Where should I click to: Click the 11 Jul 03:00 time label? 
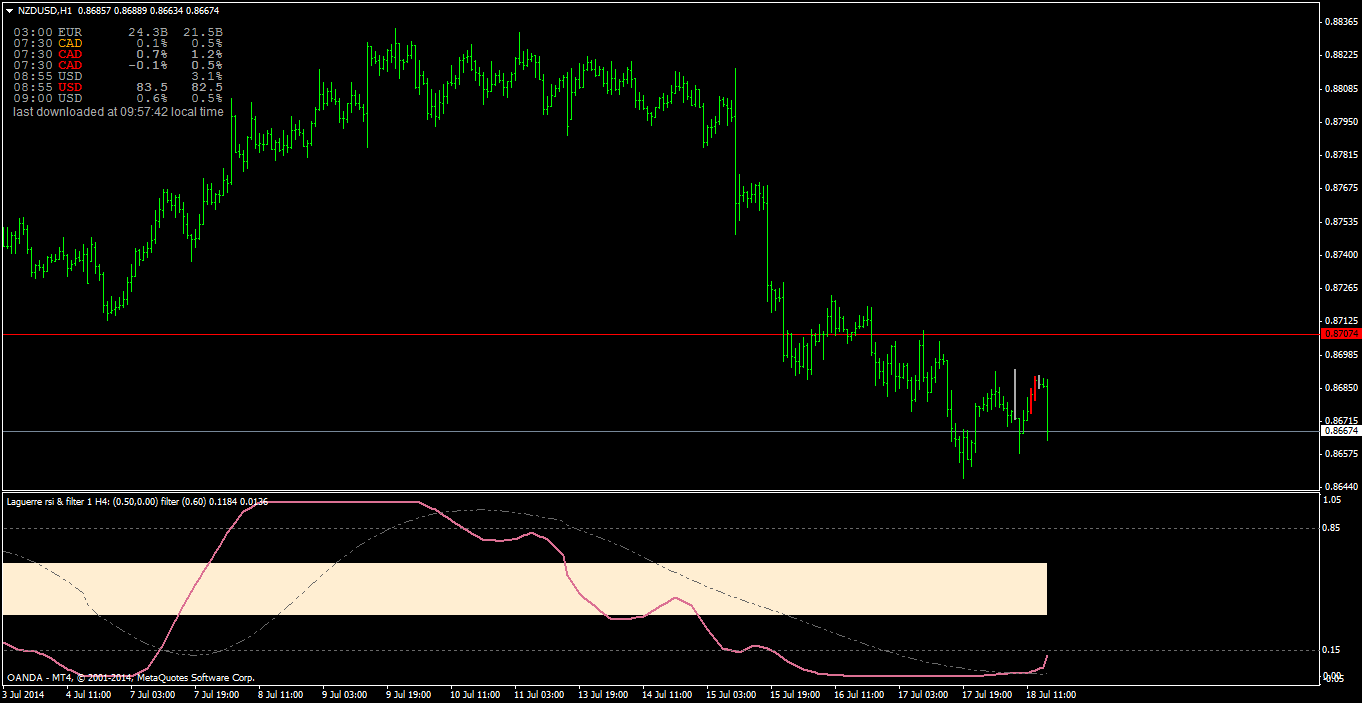[539, 693]
